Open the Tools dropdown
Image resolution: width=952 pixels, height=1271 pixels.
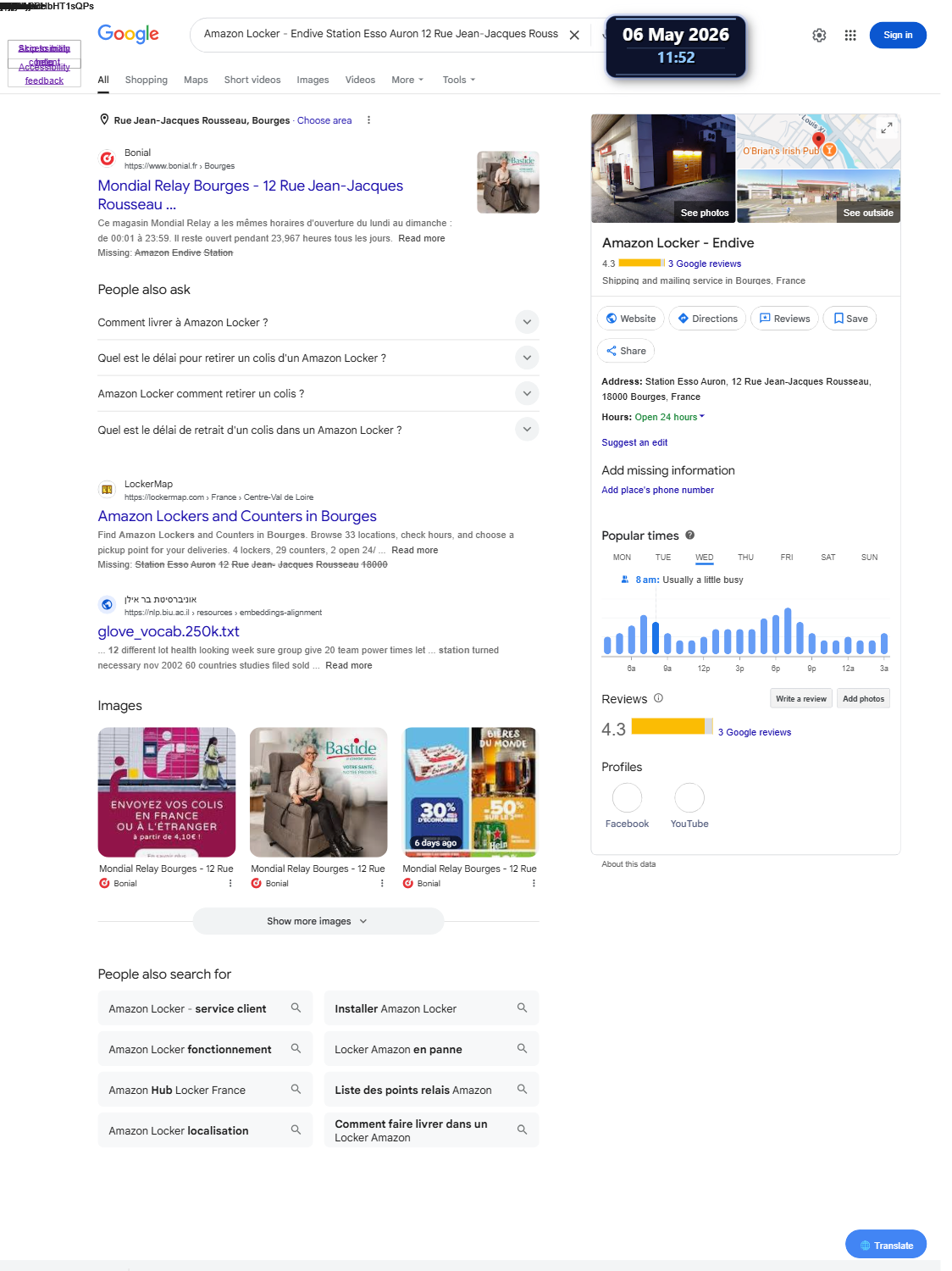(x=459, y=80)
